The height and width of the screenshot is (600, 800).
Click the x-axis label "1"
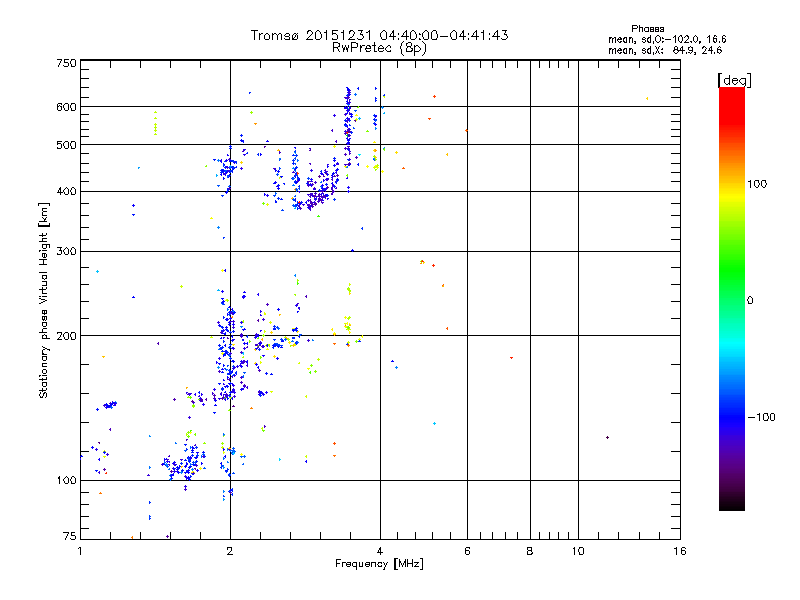pyautogui.click(x=80, y=551)
